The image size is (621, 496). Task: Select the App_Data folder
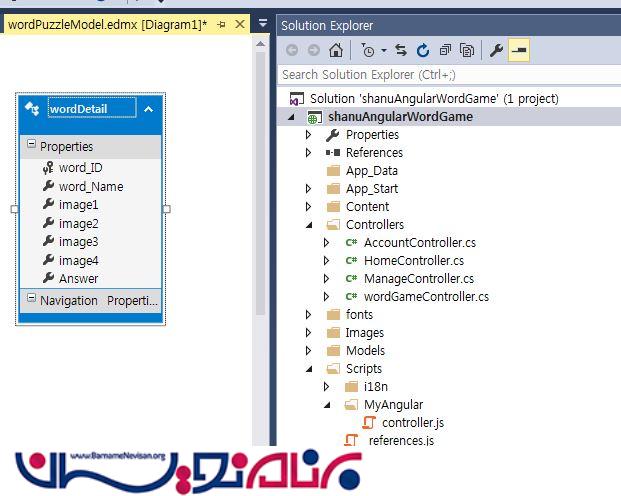point(371,171)
